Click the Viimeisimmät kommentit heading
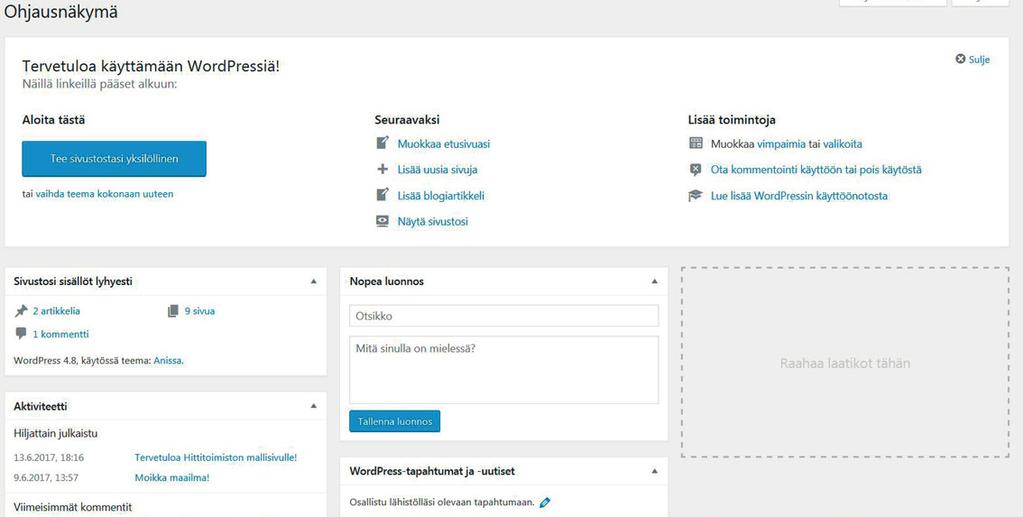This screenshot has height=517, width=1023. pyautogui.click(x=72, y=507)
